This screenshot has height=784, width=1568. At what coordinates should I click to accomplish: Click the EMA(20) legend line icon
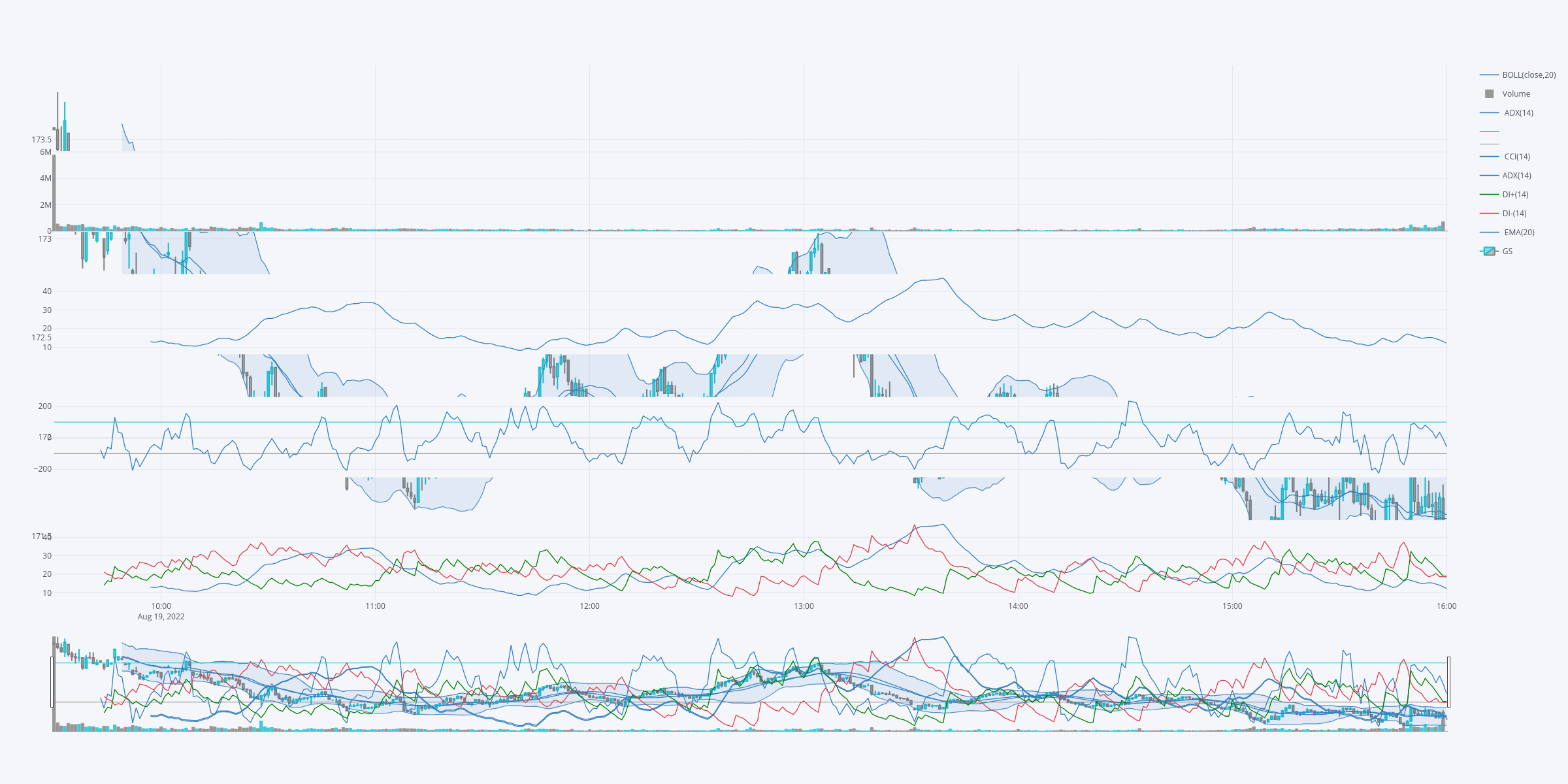[1490, 233]
